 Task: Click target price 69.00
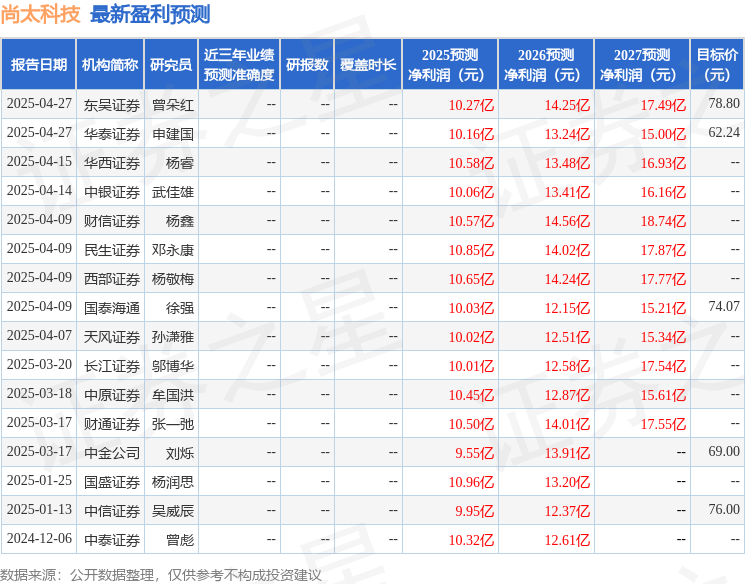pyautogui.click(x=724, y=451)
